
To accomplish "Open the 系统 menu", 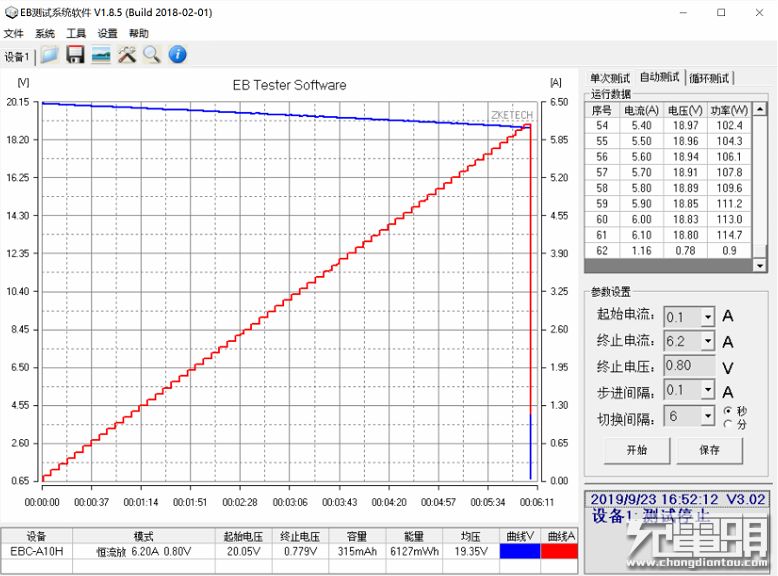I will [x=45, y=33].
